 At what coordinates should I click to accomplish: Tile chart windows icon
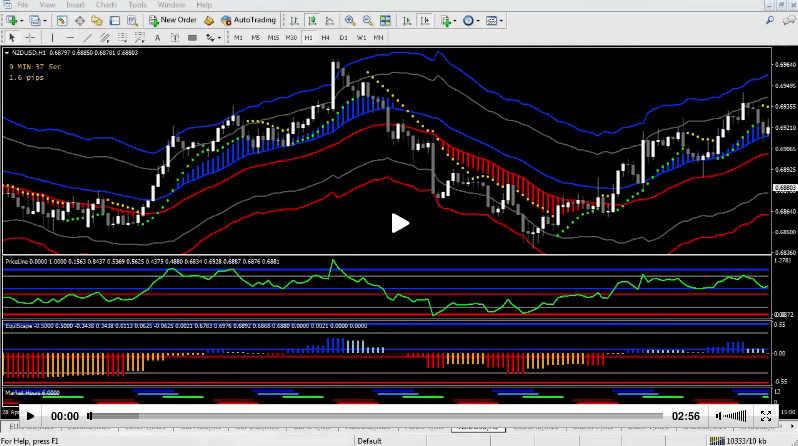[385, 19]
